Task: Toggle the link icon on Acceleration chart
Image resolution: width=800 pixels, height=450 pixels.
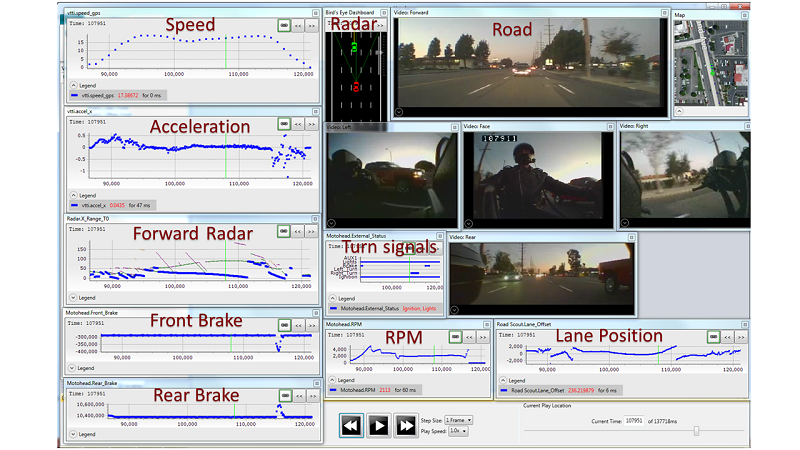Action: 284,123
